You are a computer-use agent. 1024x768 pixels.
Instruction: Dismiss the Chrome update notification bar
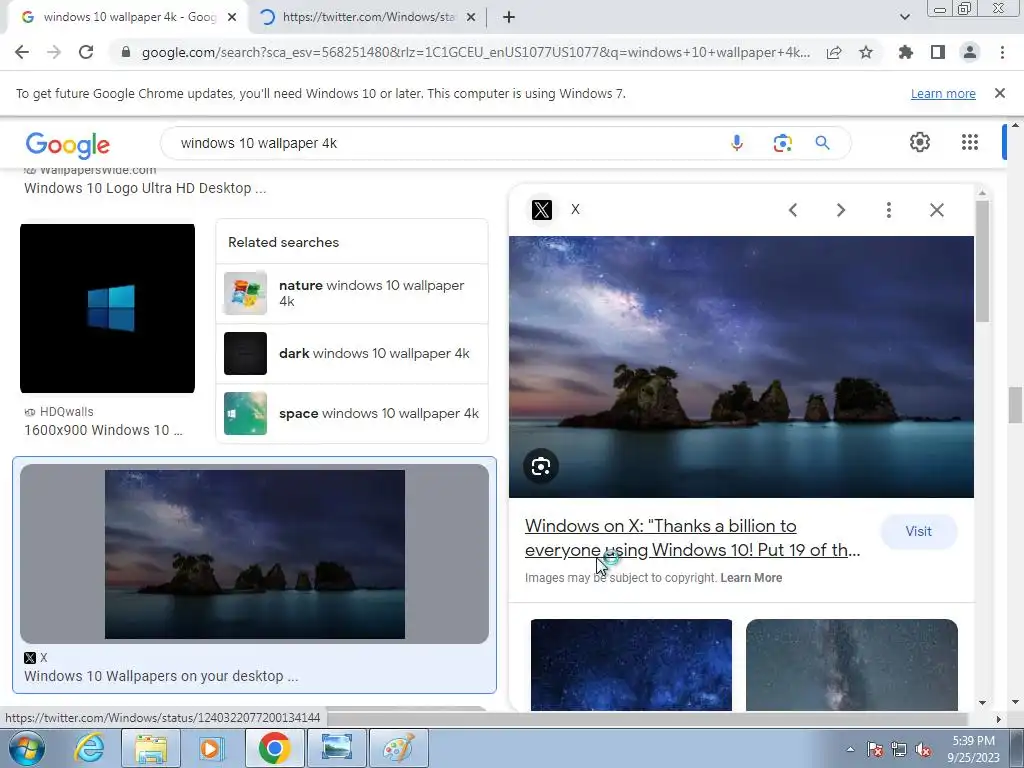click(x=999, y=93)
